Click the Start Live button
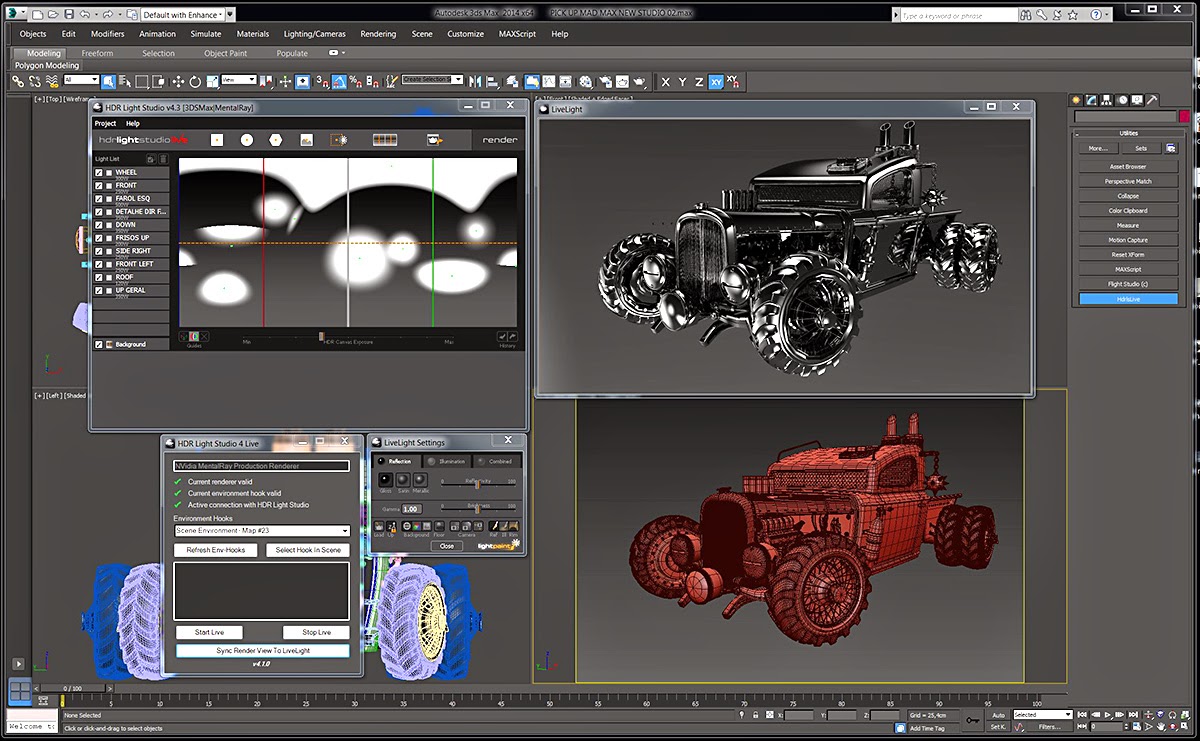Image resolution: width=1200 pixels, height=741 pixels. pyautogui.click(x=209, y=632)
